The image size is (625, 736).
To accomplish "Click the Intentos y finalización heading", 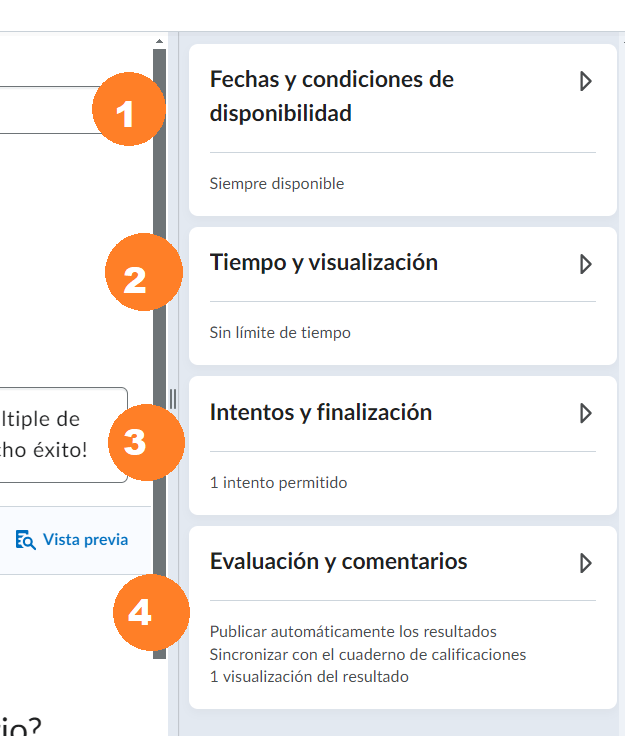I will click(x=321, y=412).
